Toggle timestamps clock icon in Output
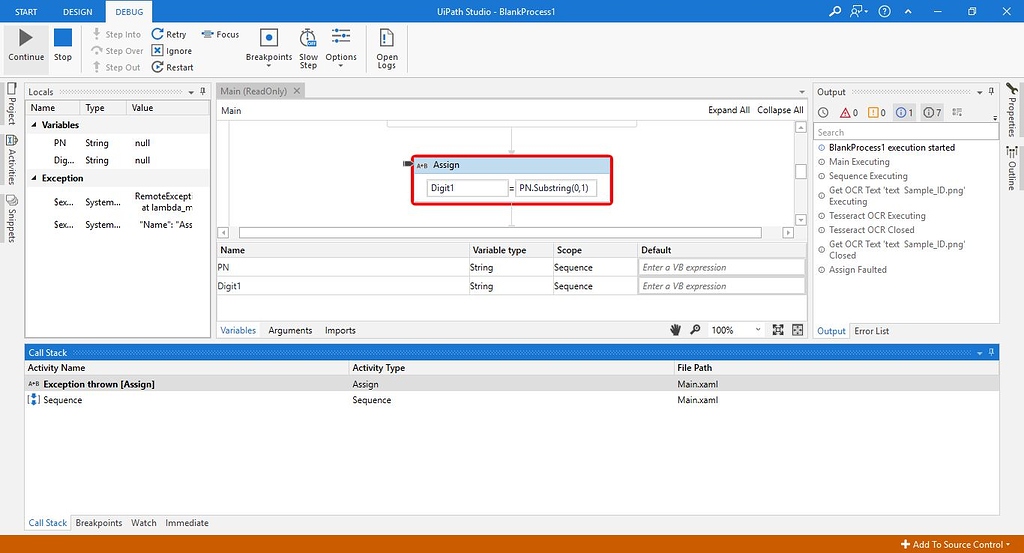This screenshot has width=1024, height=553. (x=823, y=112)
